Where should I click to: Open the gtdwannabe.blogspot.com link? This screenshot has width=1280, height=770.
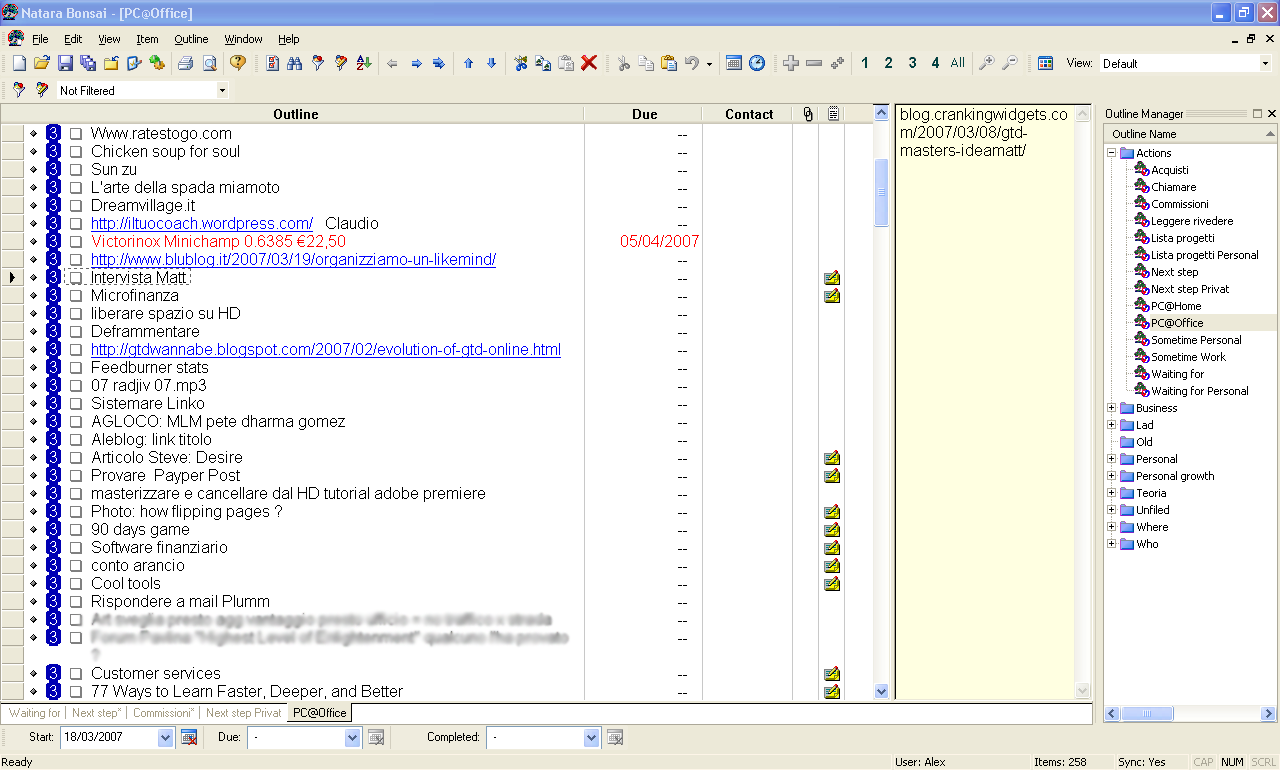(x=326, y=350)
